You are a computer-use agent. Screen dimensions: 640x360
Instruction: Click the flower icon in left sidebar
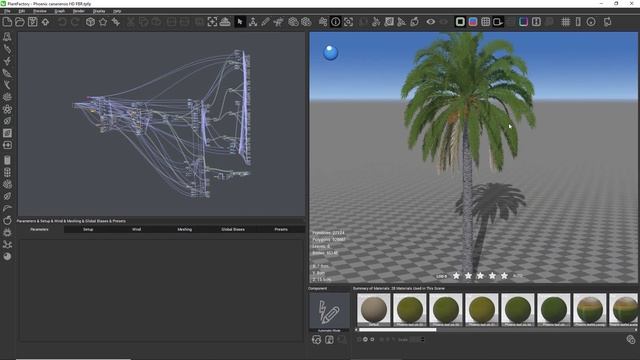coord(7,109)
